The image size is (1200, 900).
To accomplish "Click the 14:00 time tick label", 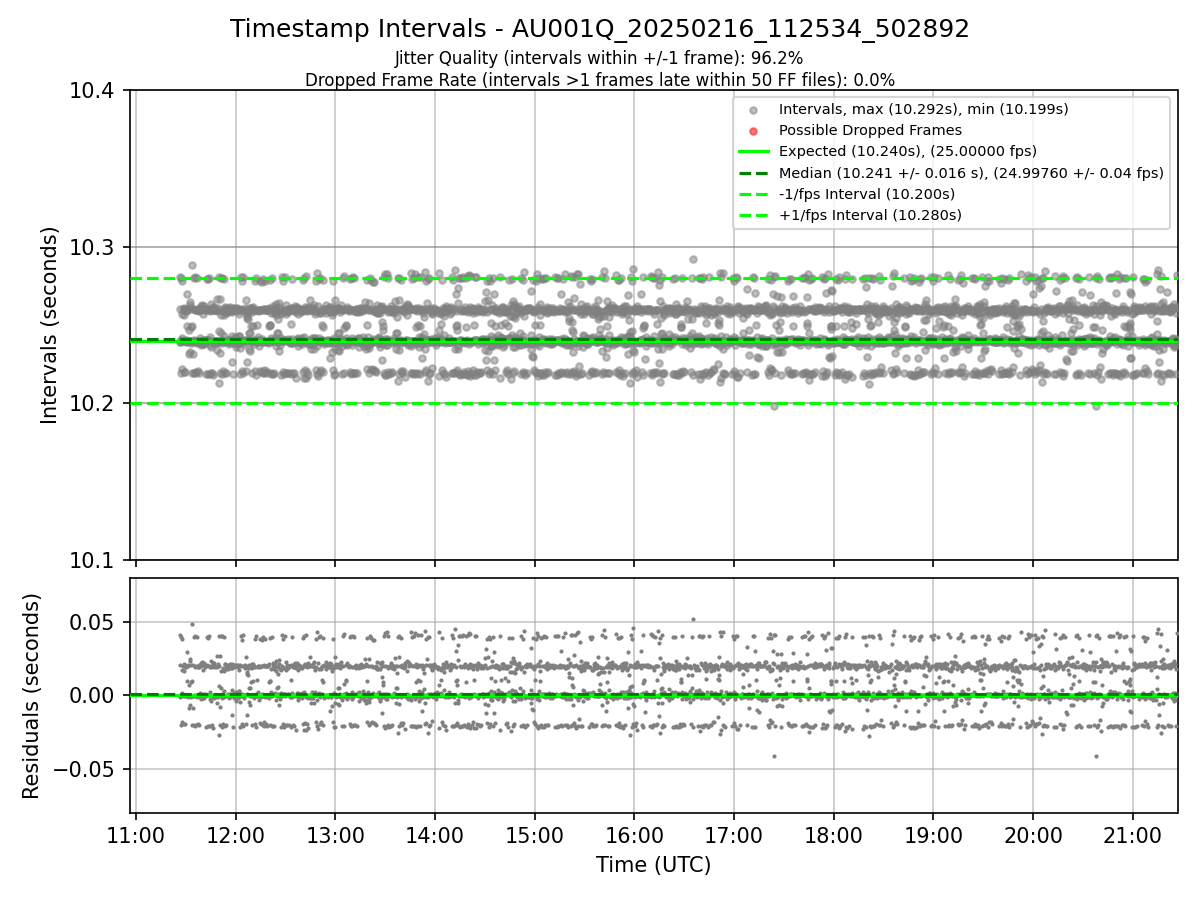I will click(x=435, y=834).
